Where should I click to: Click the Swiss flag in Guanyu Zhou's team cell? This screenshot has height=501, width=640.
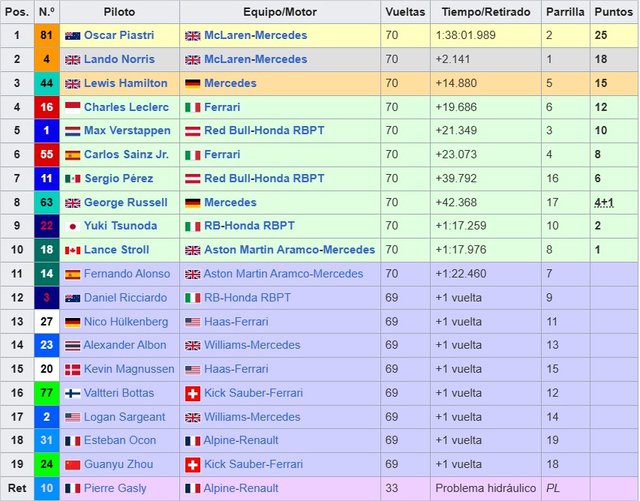pos(193,465)
